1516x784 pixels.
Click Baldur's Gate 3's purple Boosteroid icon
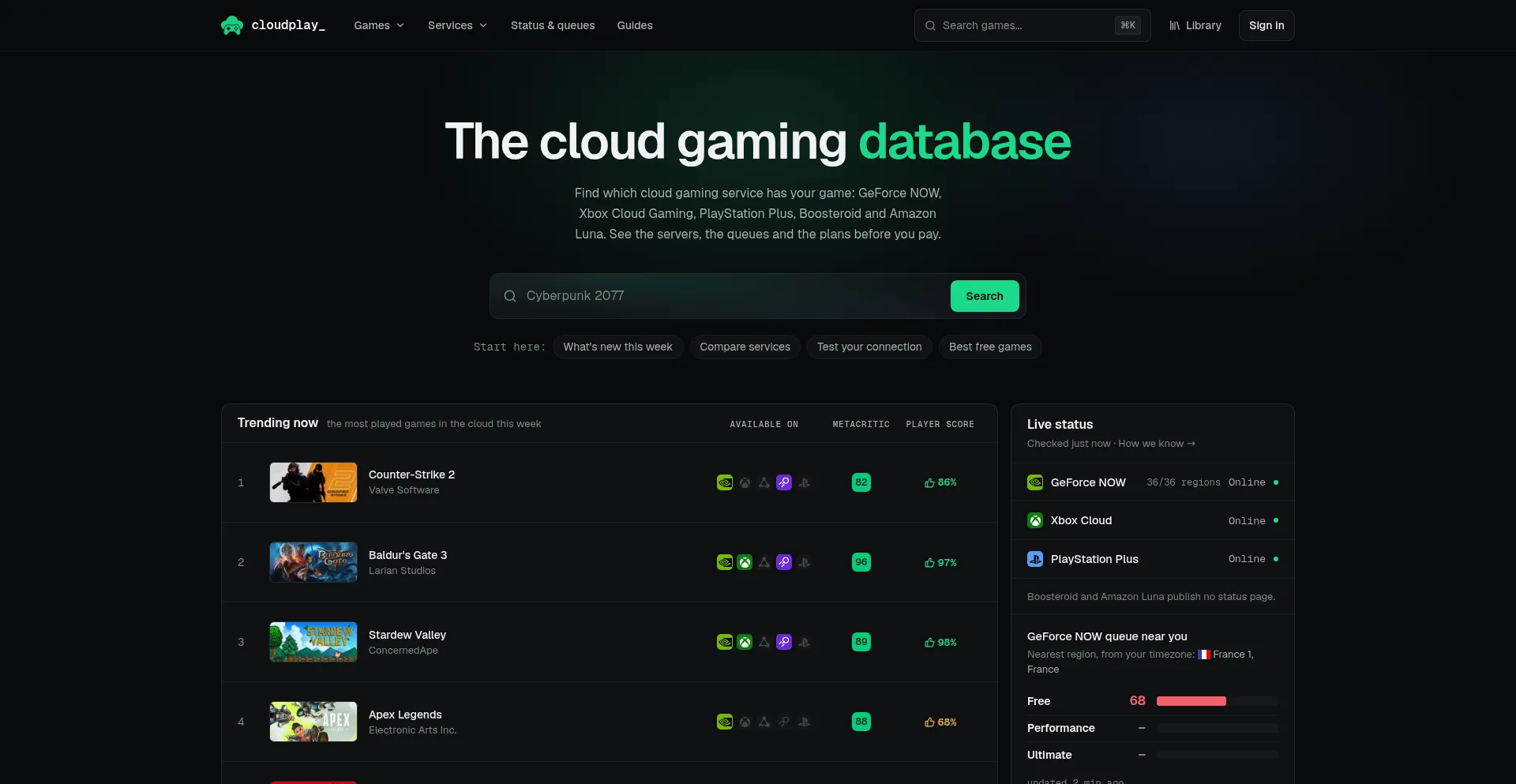[784, 562]
